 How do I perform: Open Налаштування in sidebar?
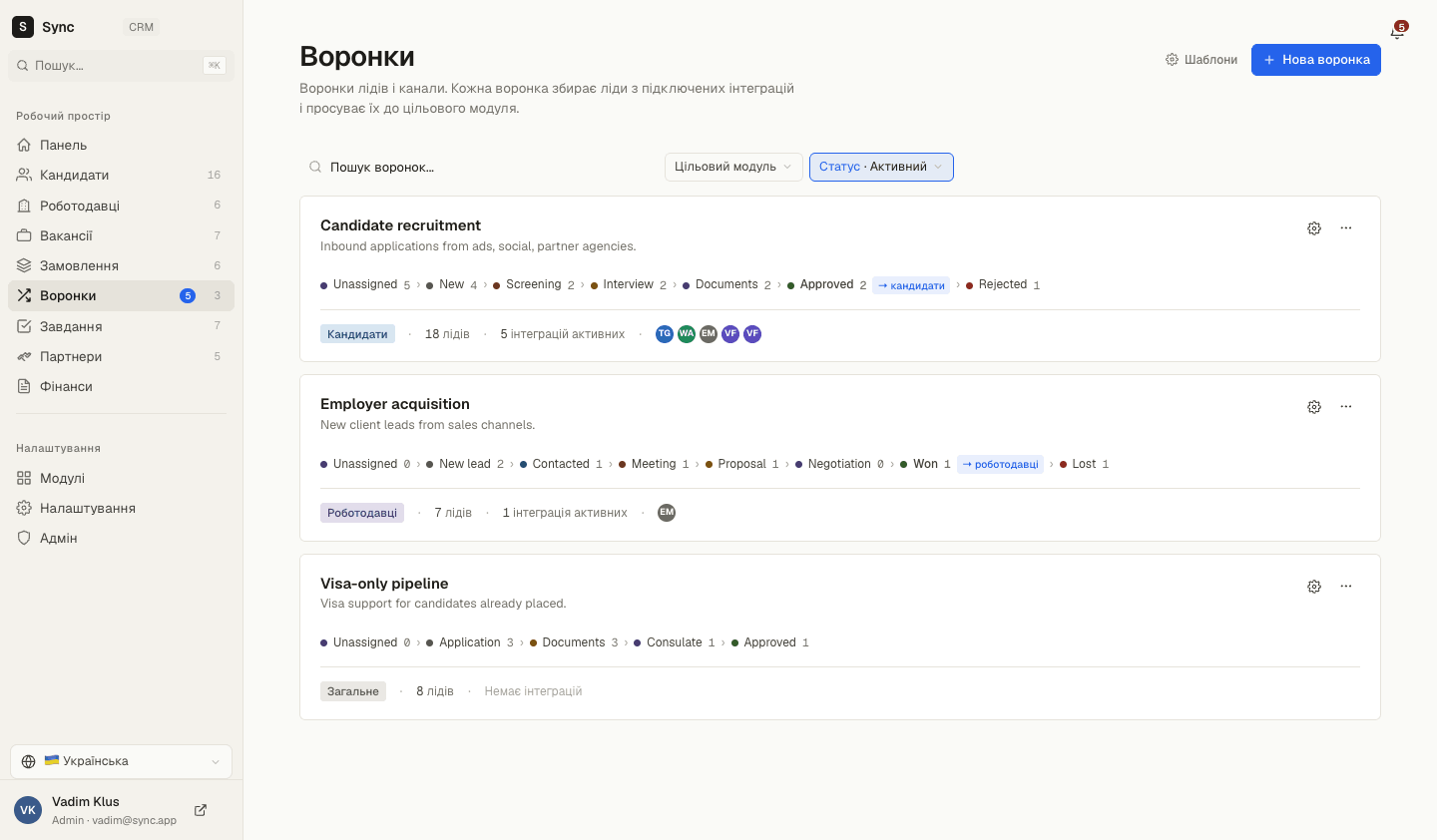click(x=121, y=509)
